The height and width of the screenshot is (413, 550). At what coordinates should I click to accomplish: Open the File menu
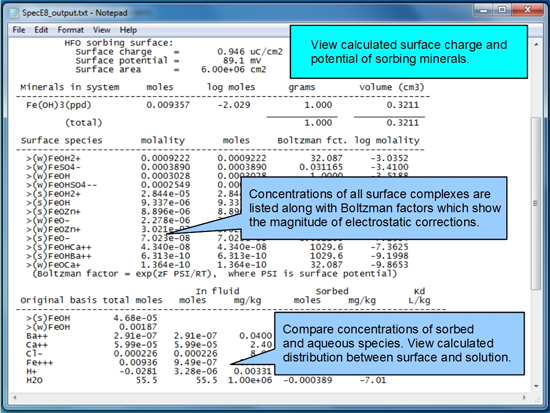19,30
